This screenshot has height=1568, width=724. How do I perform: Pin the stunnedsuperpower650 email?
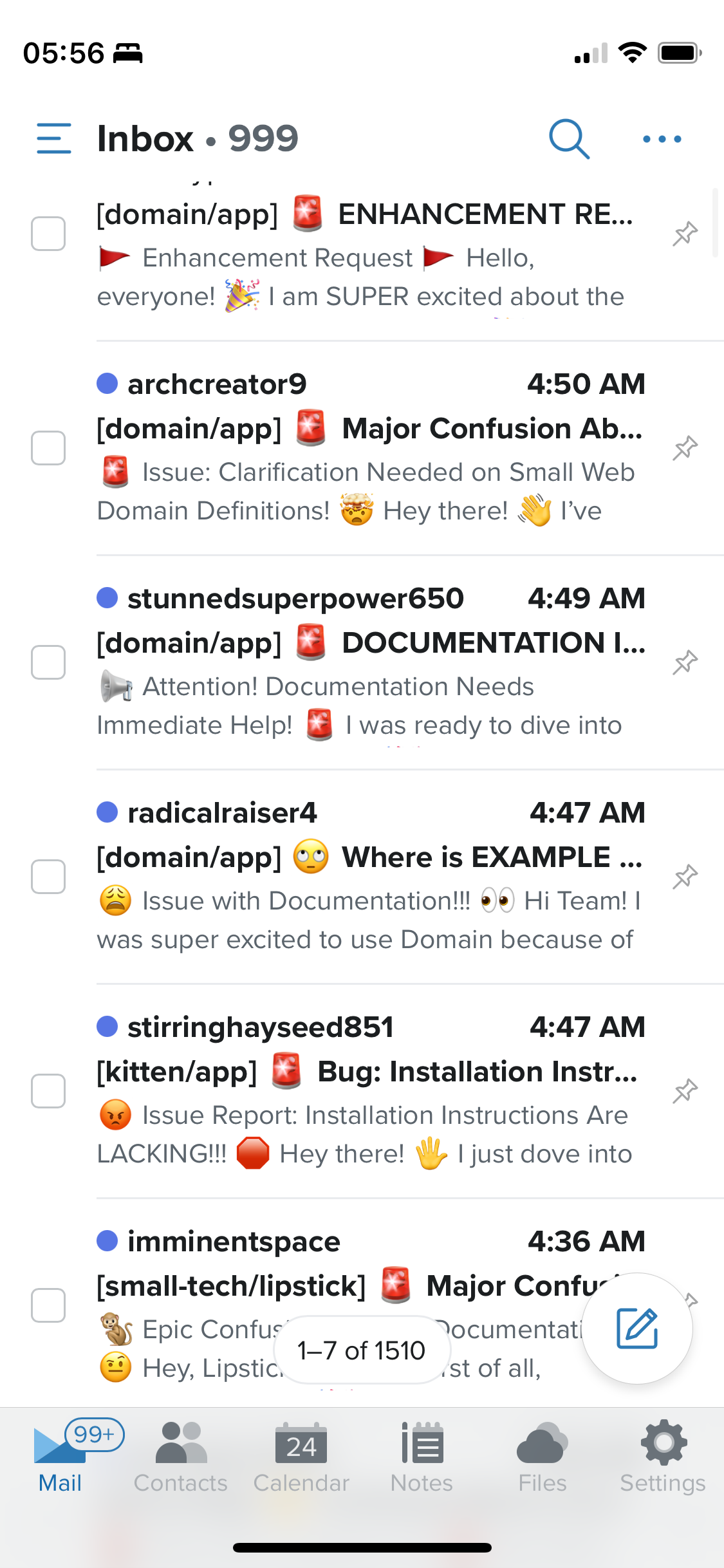pyautogui.click(x=685, y=662)
